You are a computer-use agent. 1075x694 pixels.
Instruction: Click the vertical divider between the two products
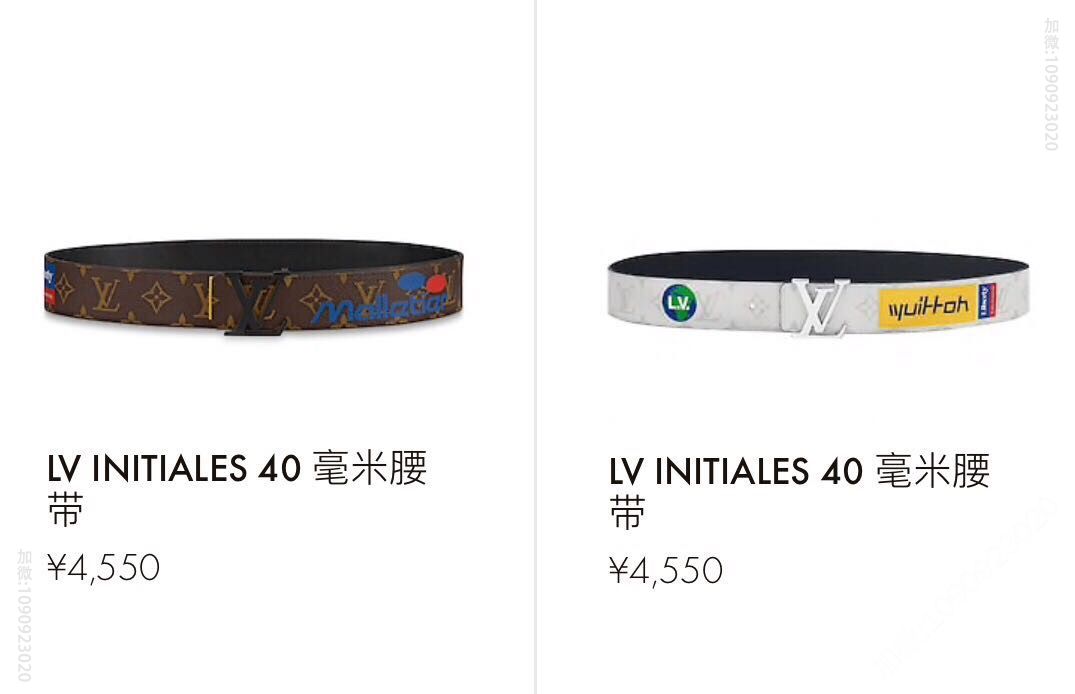pos(535,347)
